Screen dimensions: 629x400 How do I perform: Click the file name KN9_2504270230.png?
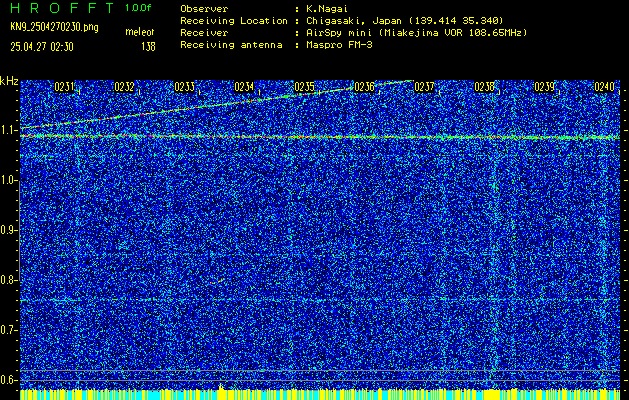click(54, 27)
